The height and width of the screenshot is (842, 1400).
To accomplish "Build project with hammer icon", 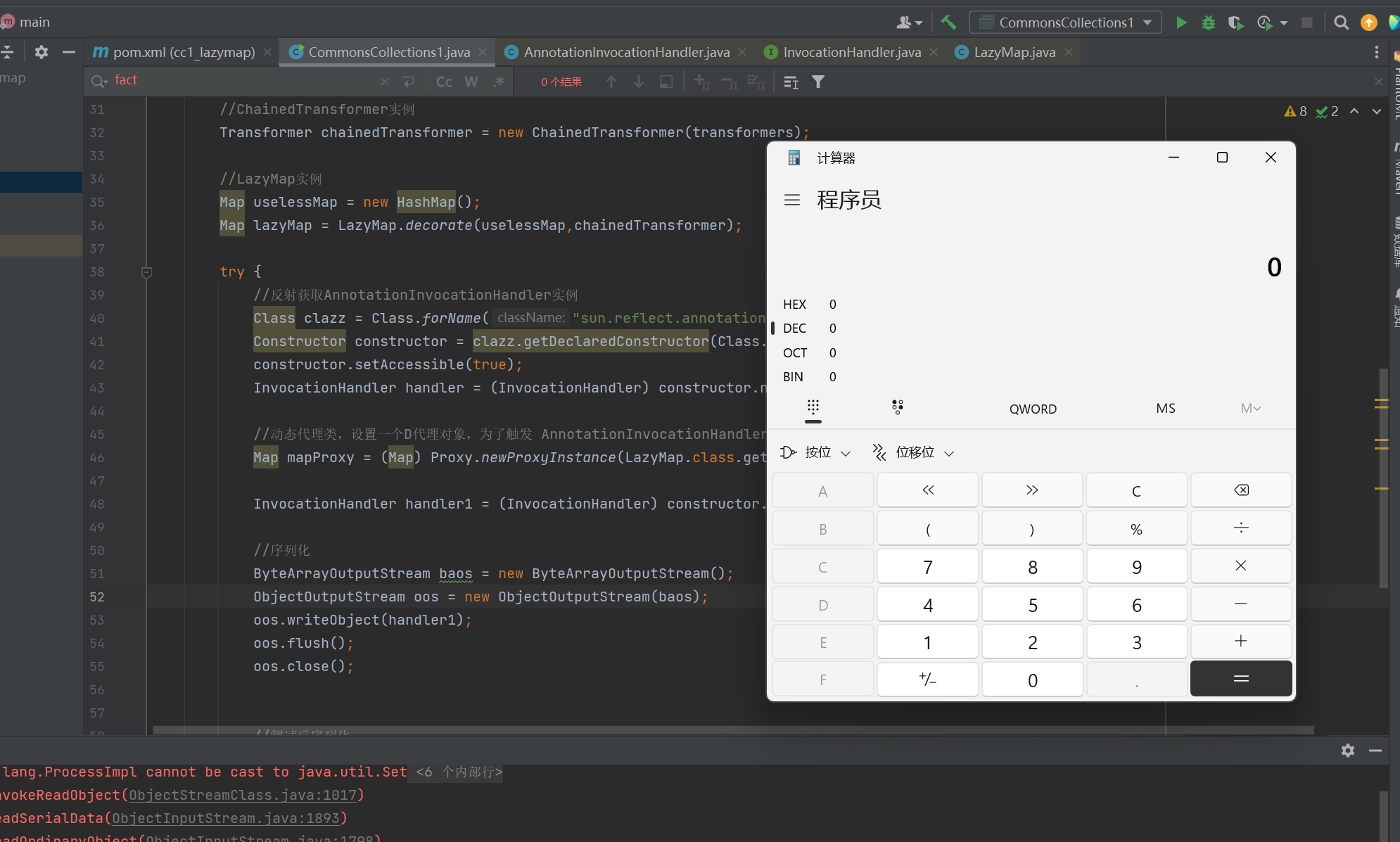I will coord(948,23).
